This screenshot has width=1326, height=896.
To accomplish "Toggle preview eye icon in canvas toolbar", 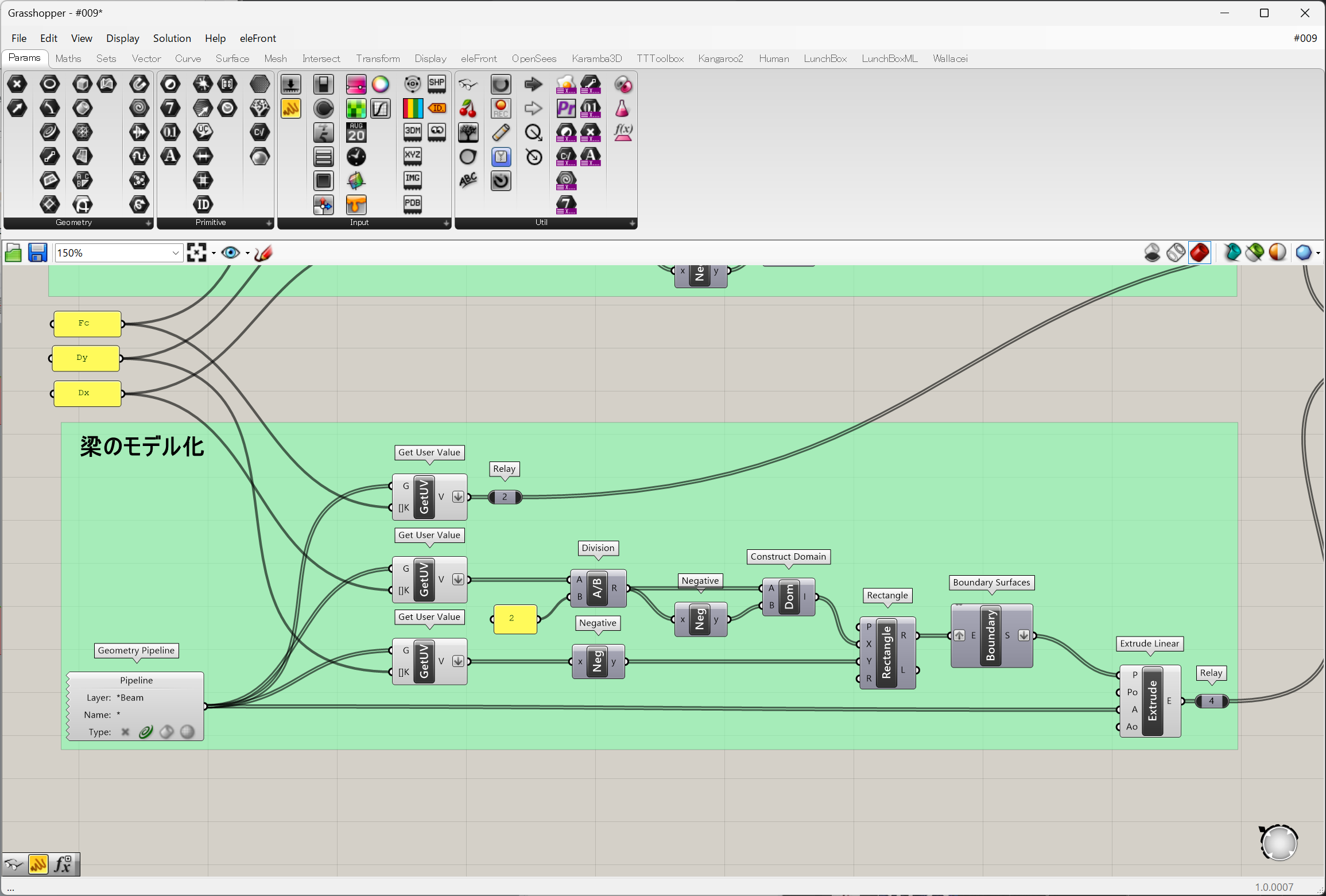I will pyautogui.click(x=231, y=253).
